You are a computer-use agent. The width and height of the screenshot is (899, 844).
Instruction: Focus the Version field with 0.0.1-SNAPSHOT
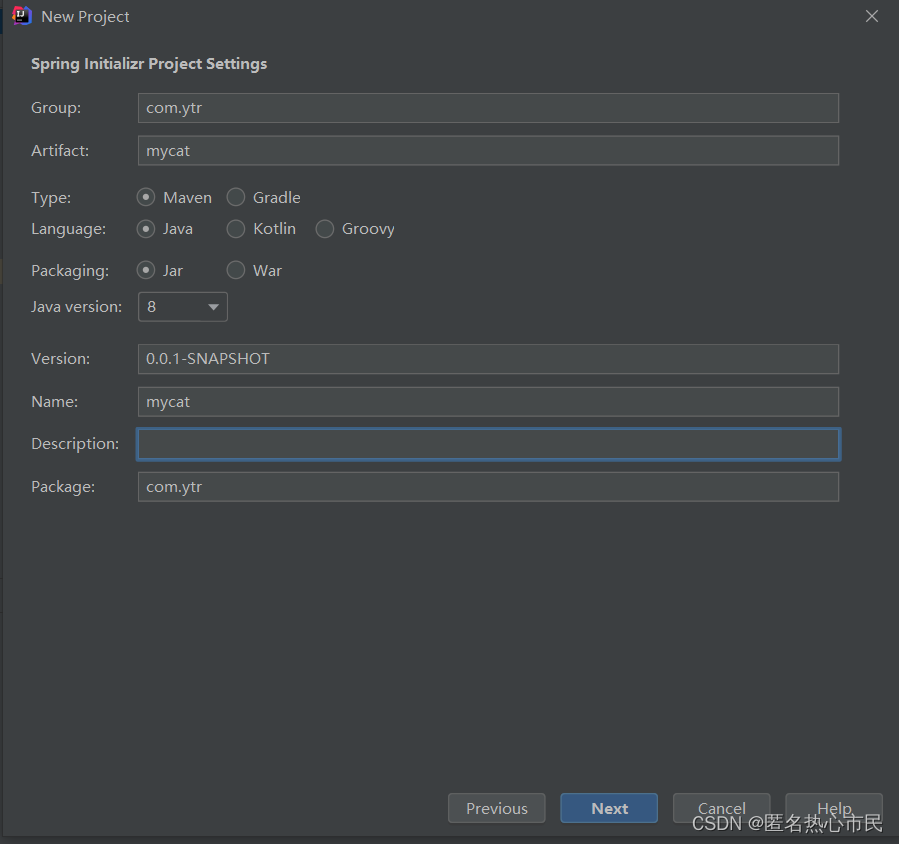[488, 359]
